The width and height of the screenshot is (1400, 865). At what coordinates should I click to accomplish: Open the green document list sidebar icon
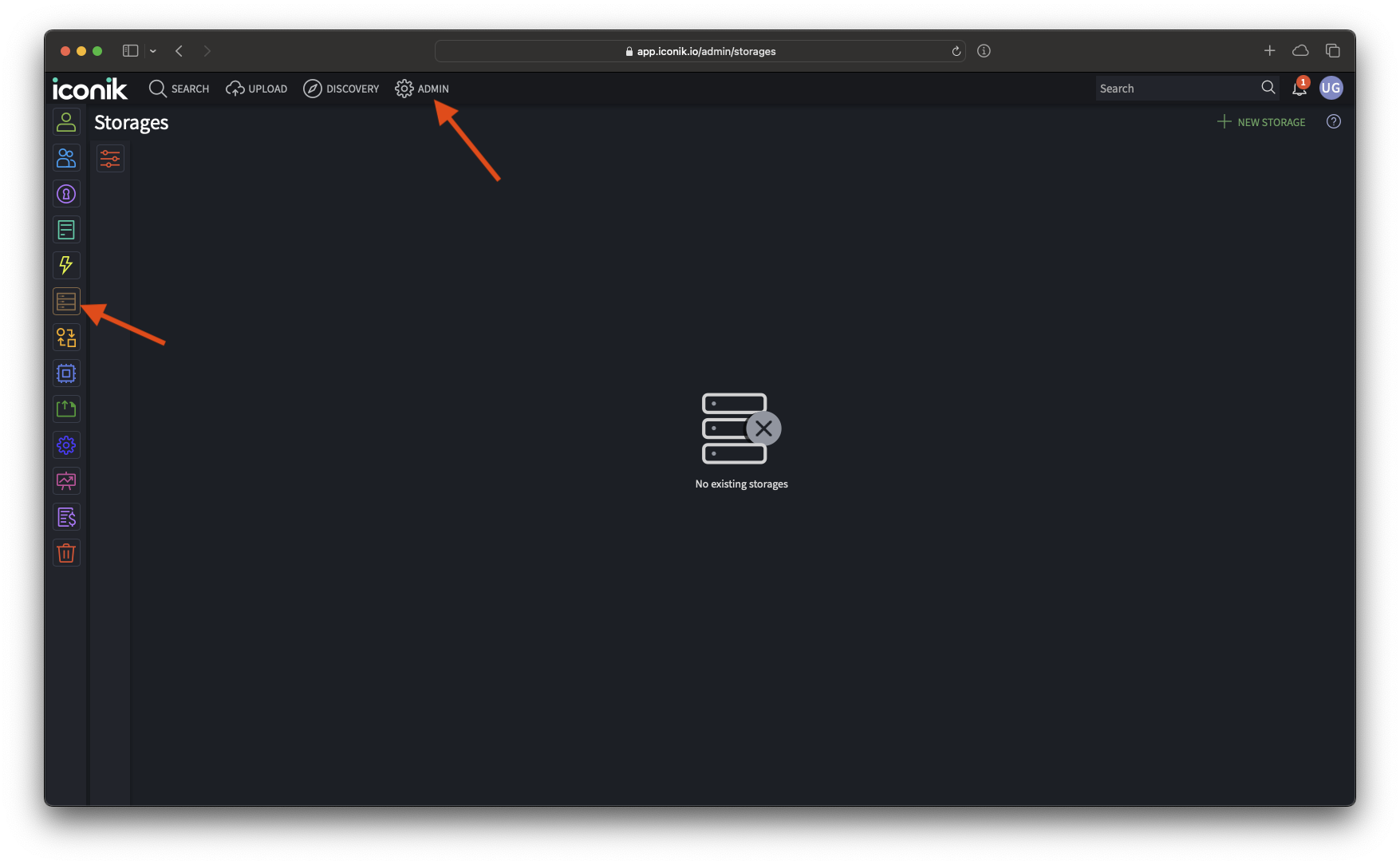pos(66,230)
